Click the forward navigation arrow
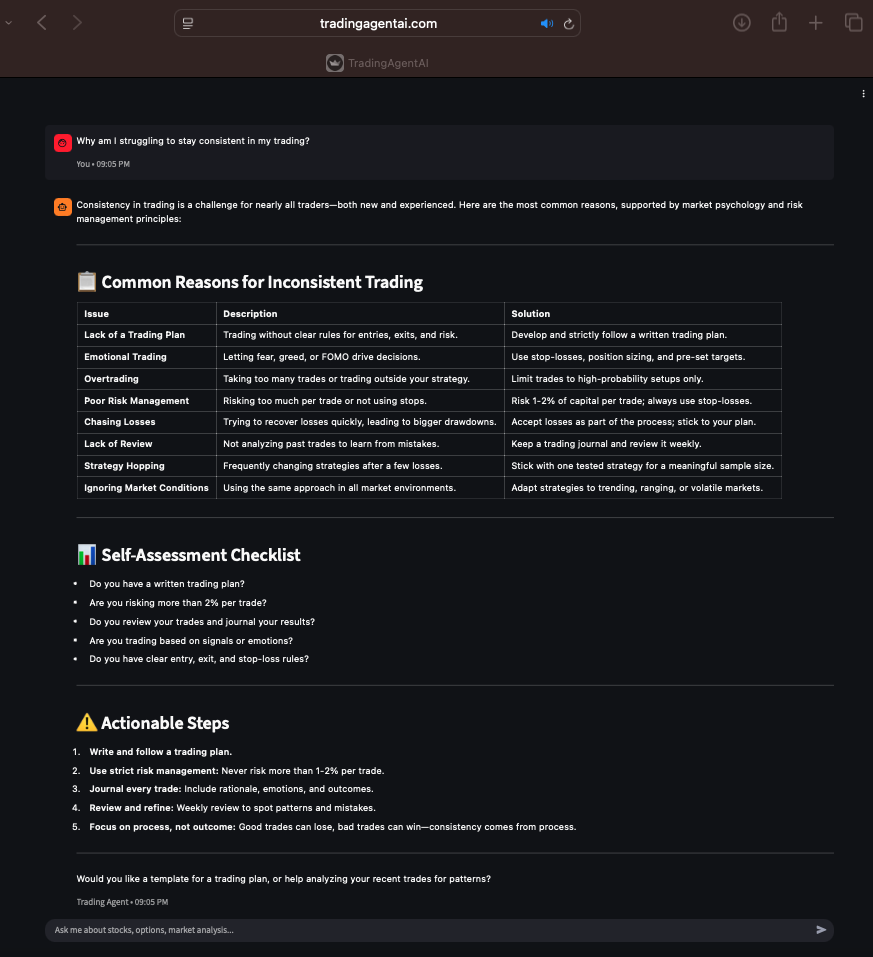873x957 pixels. coord(78,23)
